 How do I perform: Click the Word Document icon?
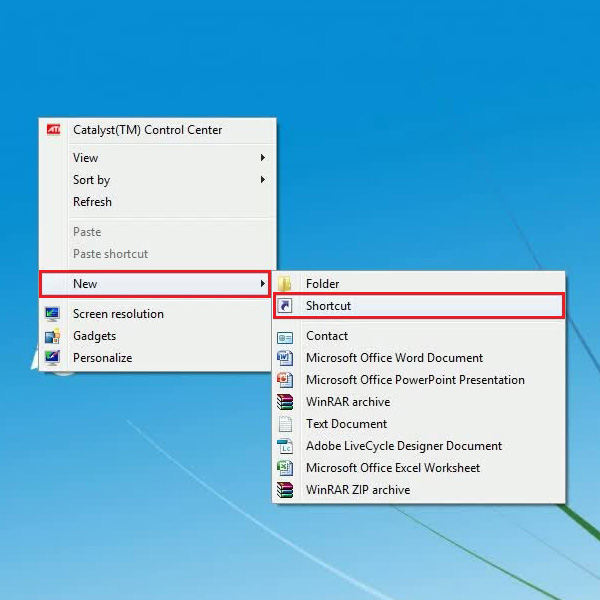[x=285, y=358]
